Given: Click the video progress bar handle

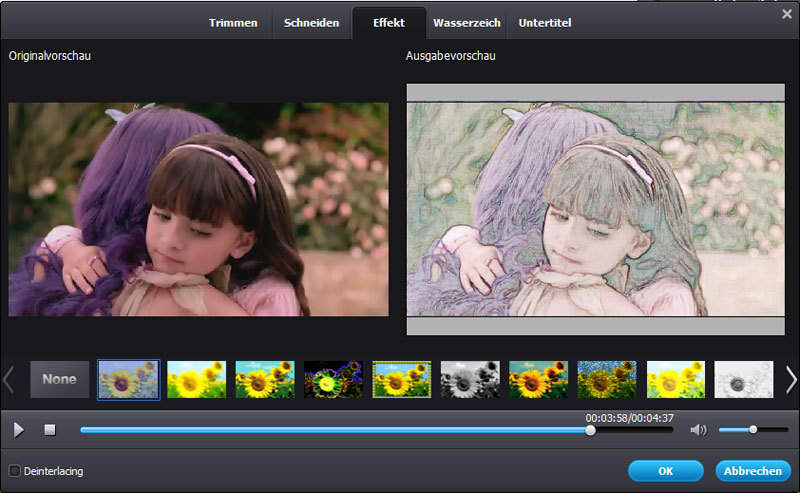Looking at the screenshot, I should pyautogui.click(x=590, y=430).
